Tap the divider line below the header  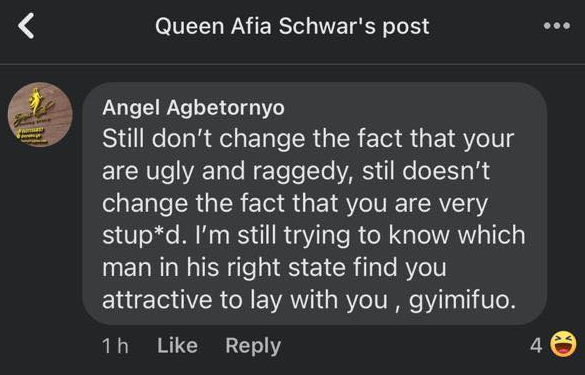[x=292, y=64]
